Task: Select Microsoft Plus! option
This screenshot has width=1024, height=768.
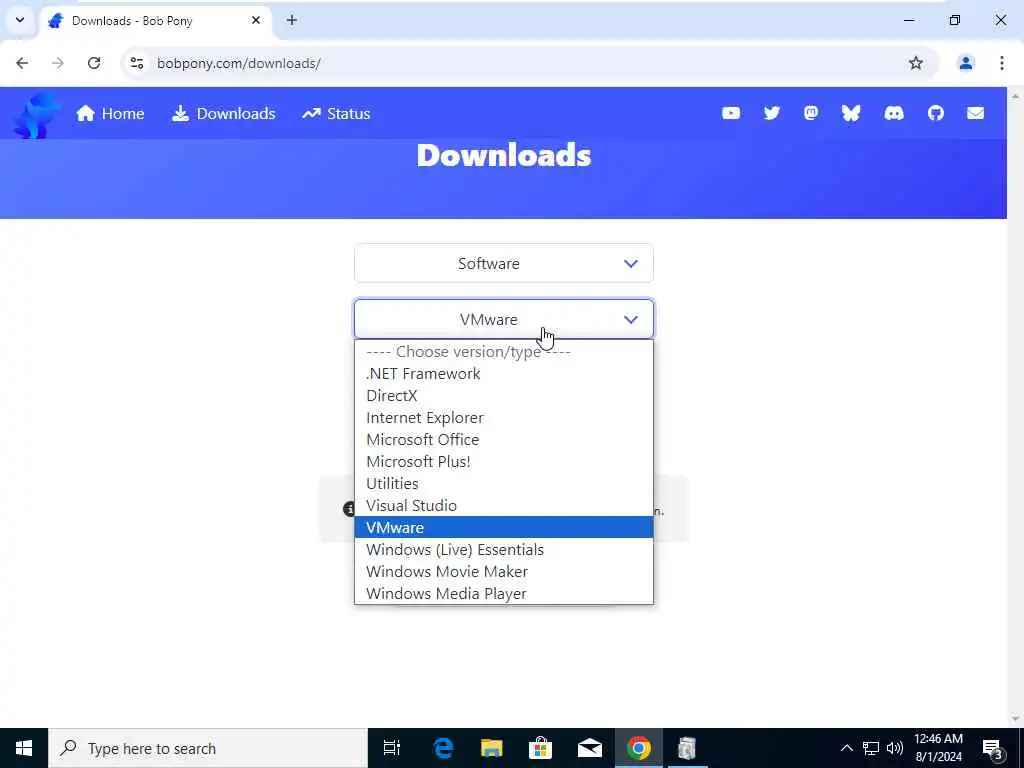Action: [x=504, y=462]
